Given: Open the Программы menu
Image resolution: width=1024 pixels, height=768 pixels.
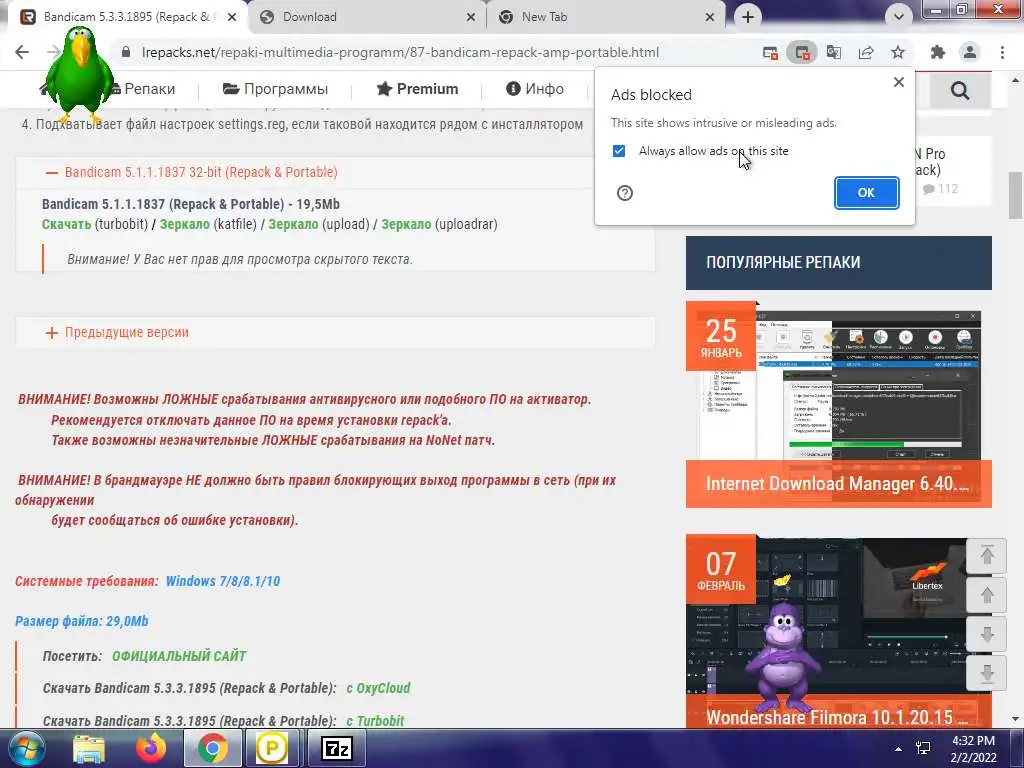Looking at the screenshot, I should [275, 89].
